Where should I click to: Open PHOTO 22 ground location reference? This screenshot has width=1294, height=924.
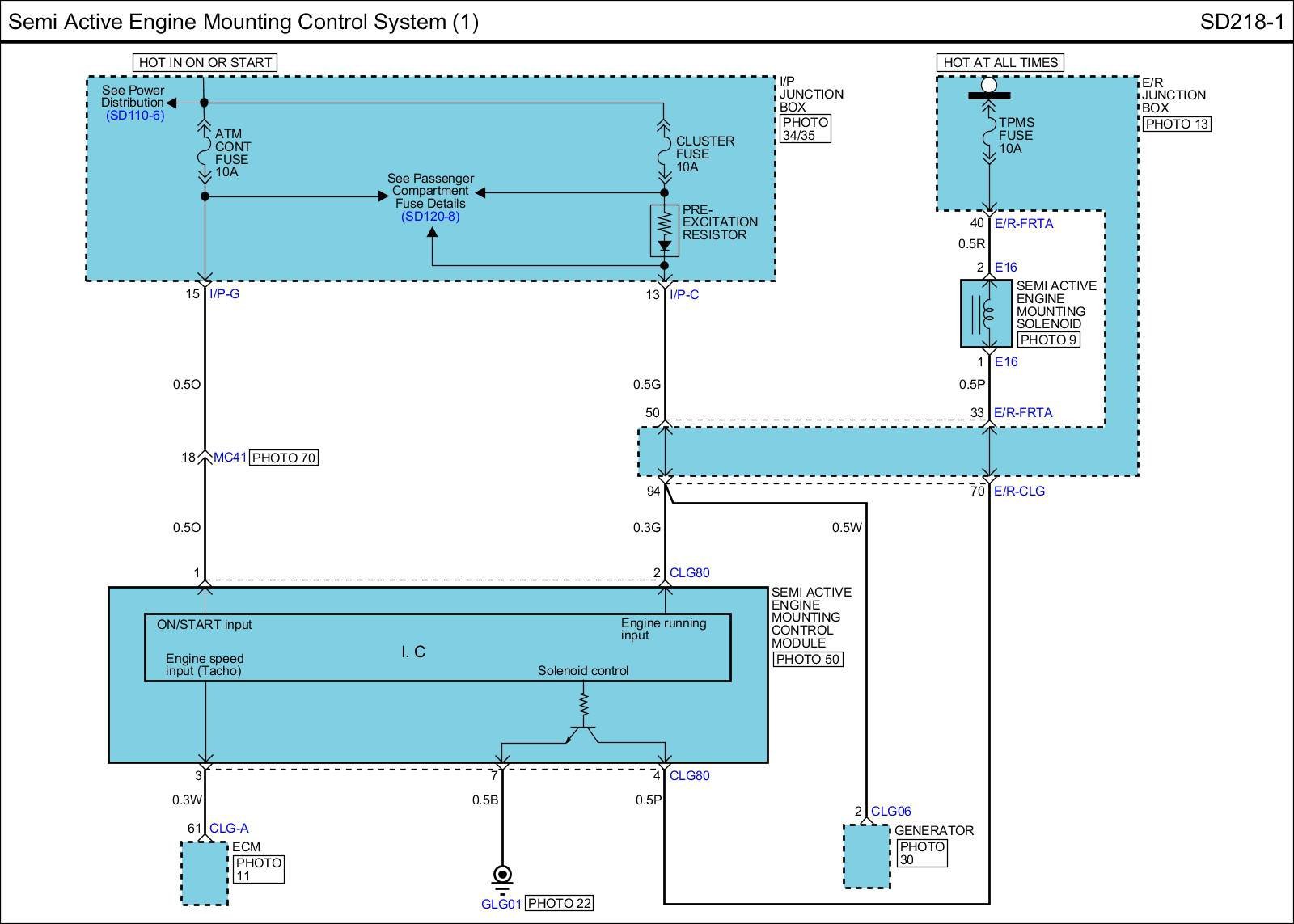[x=559, y=903]
